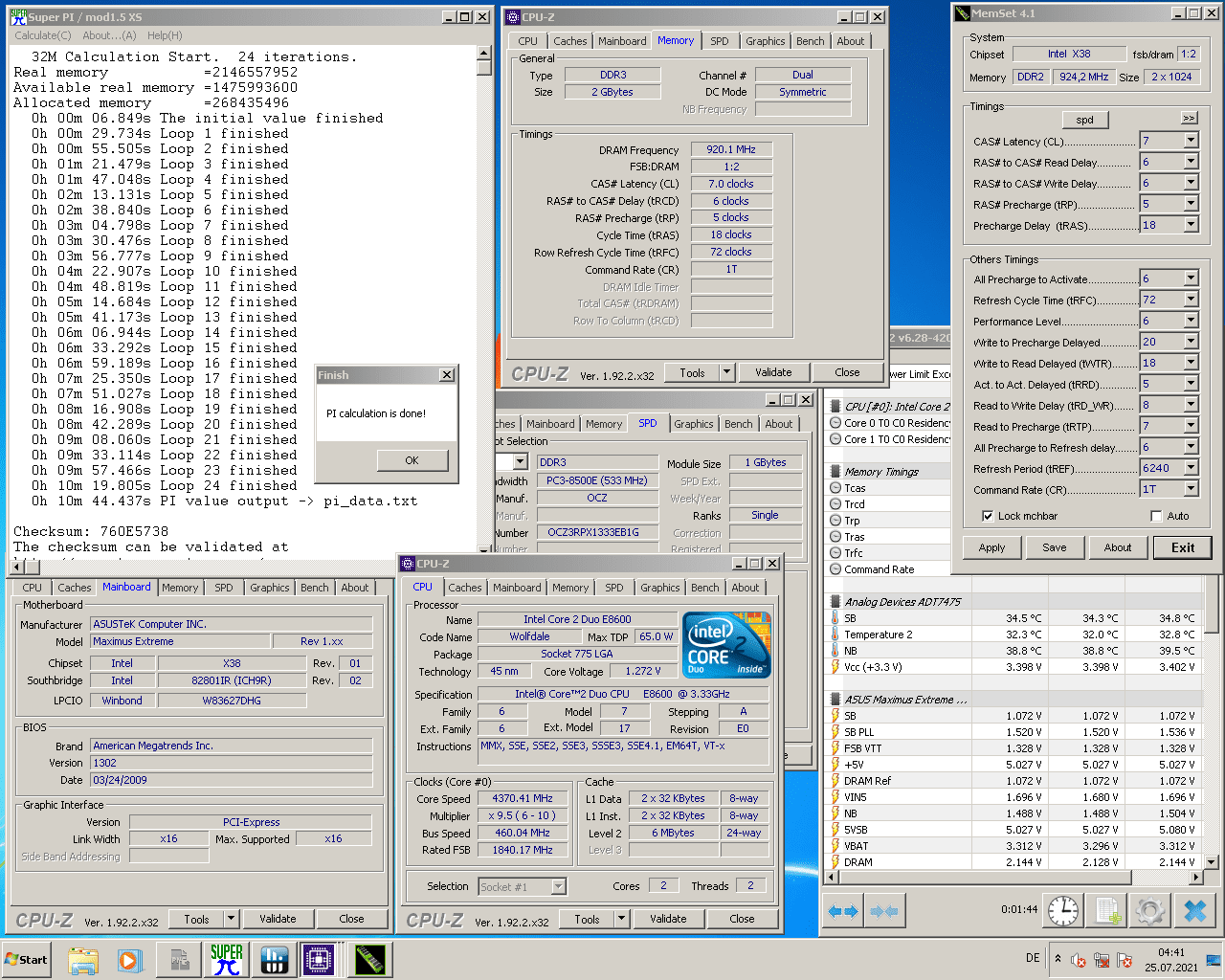Open Tools dropdown arrow in CPU-Z Memory window

point(726,372)
